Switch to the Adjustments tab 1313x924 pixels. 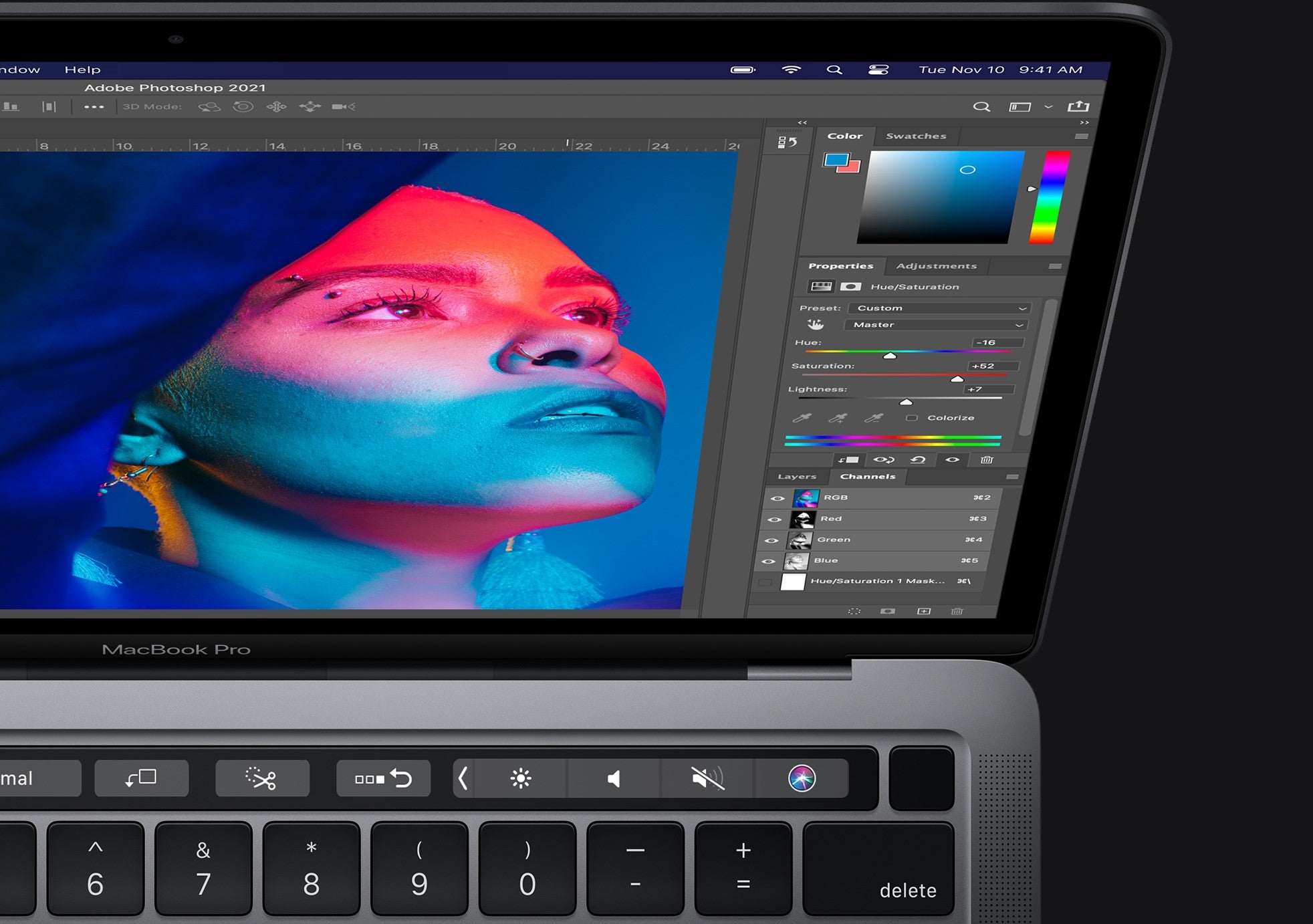pos(936,265)
